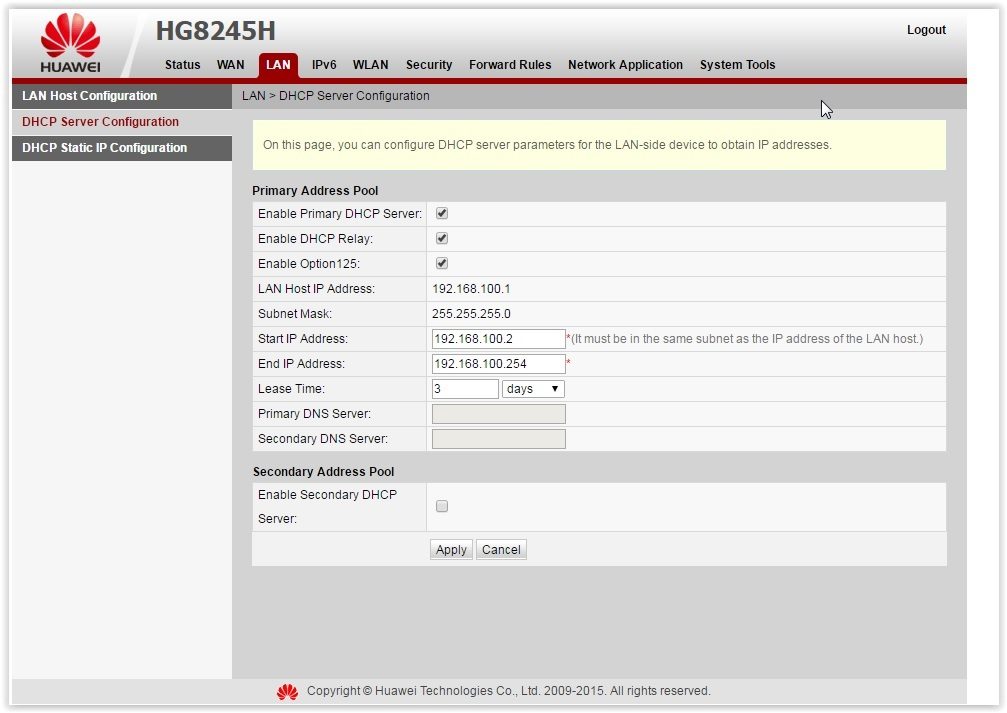Open the Forward Rules tab
This screenshot has height=713, width=1007.
510,65
